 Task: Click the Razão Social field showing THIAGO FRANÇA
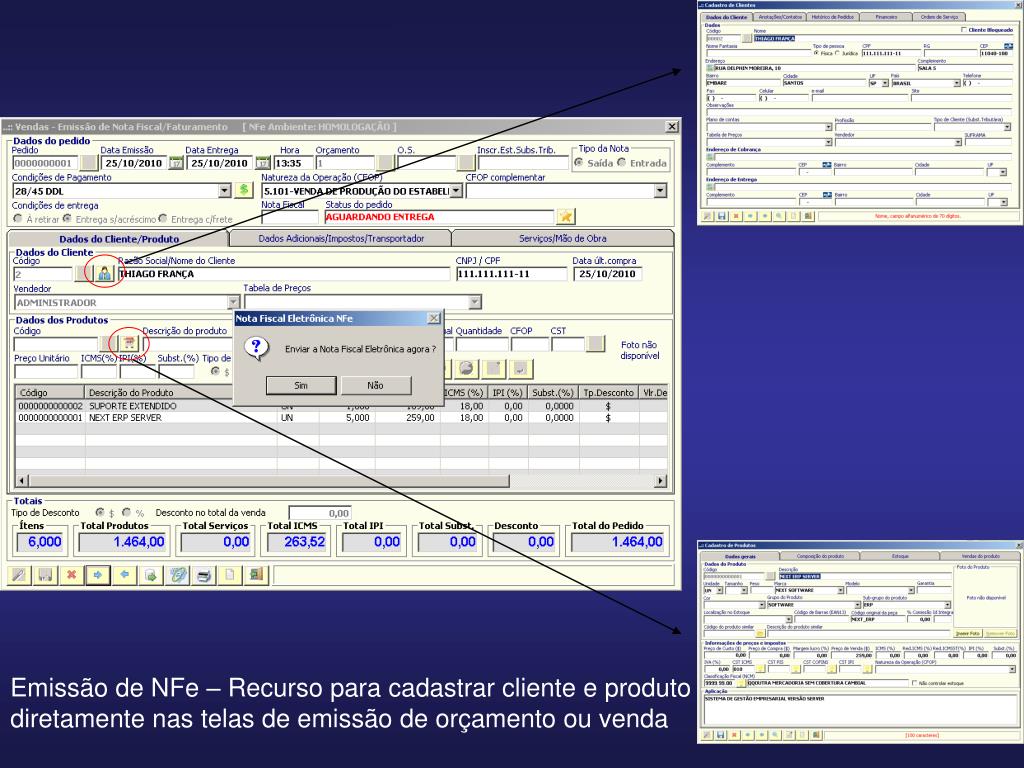click(284, 274)
